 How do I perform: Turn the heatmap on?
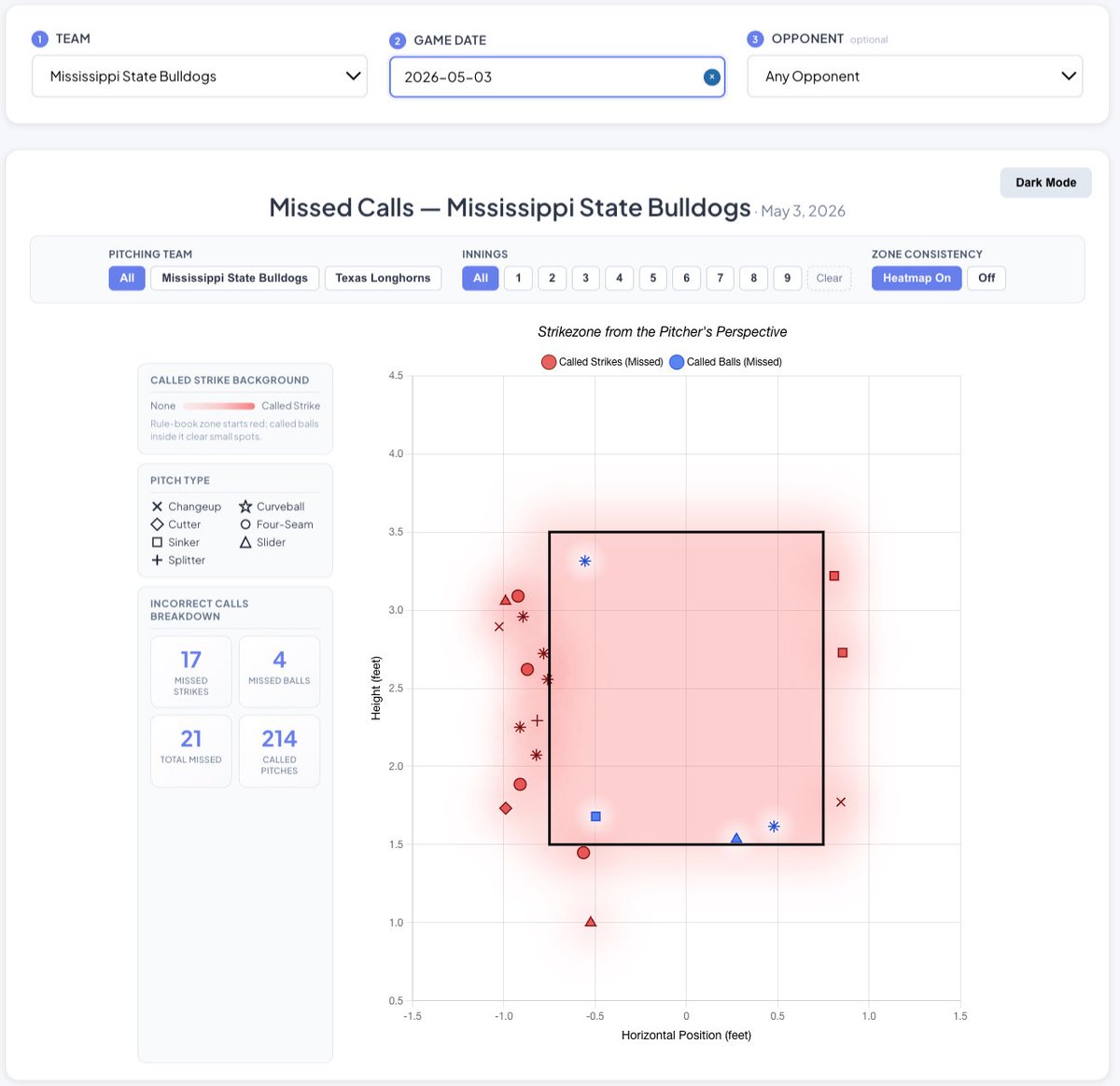[x=917, y=278]
